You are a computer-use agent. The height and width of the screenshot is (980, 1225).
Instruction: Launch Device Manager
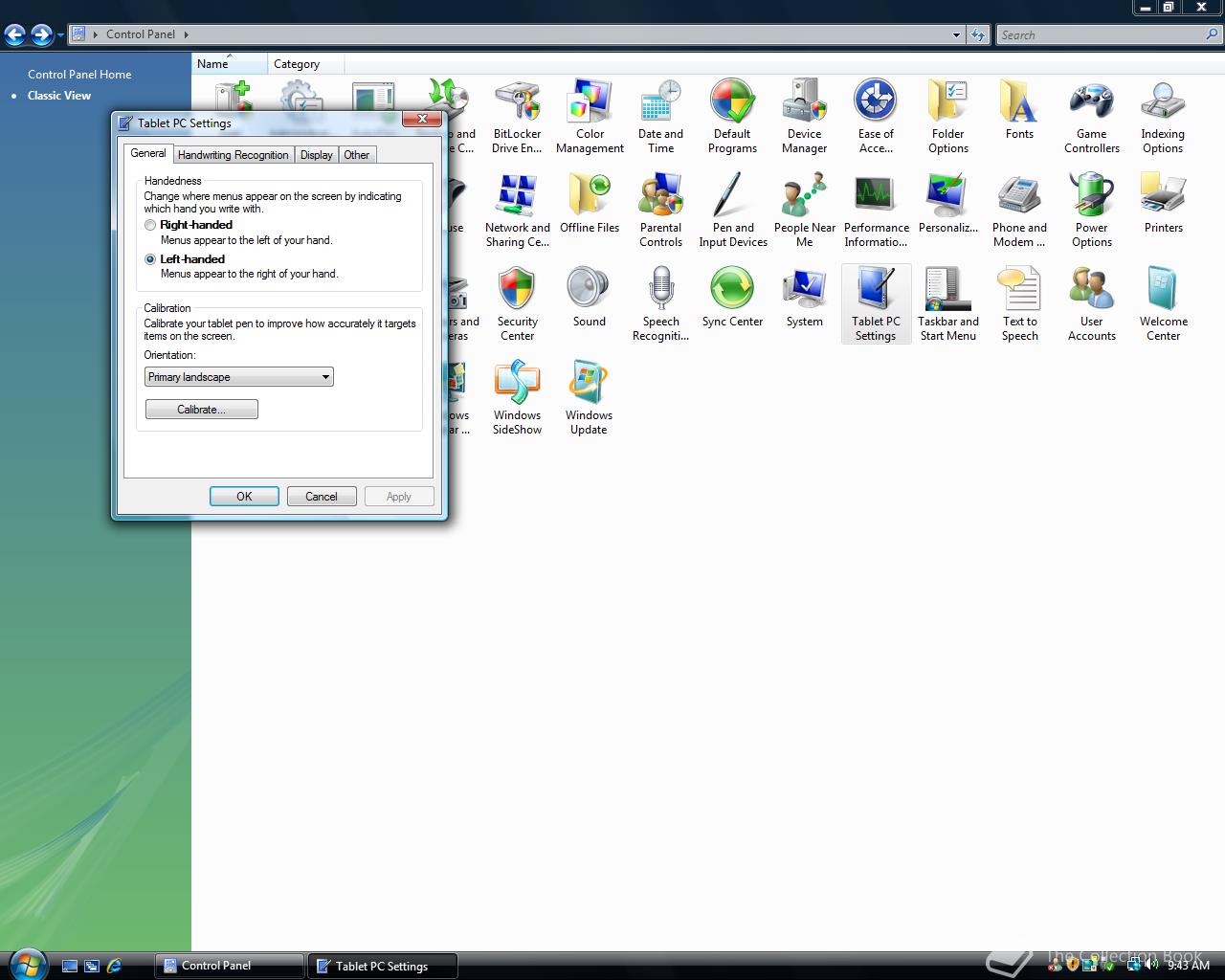pyautogui.click(x=804, y=117)
